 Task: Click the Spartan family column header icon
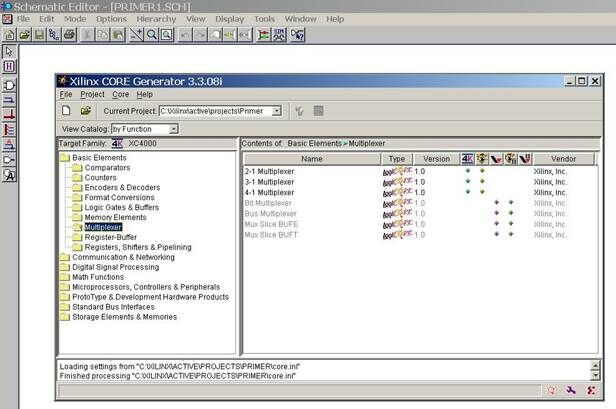[482, 159]
